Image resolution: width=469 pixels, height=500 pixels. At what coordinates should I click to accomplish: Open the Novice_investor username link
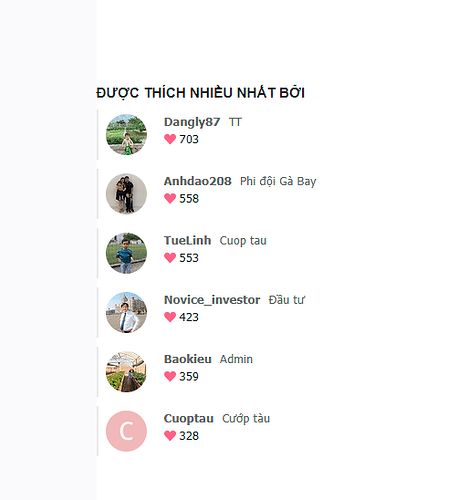point(212,300)
